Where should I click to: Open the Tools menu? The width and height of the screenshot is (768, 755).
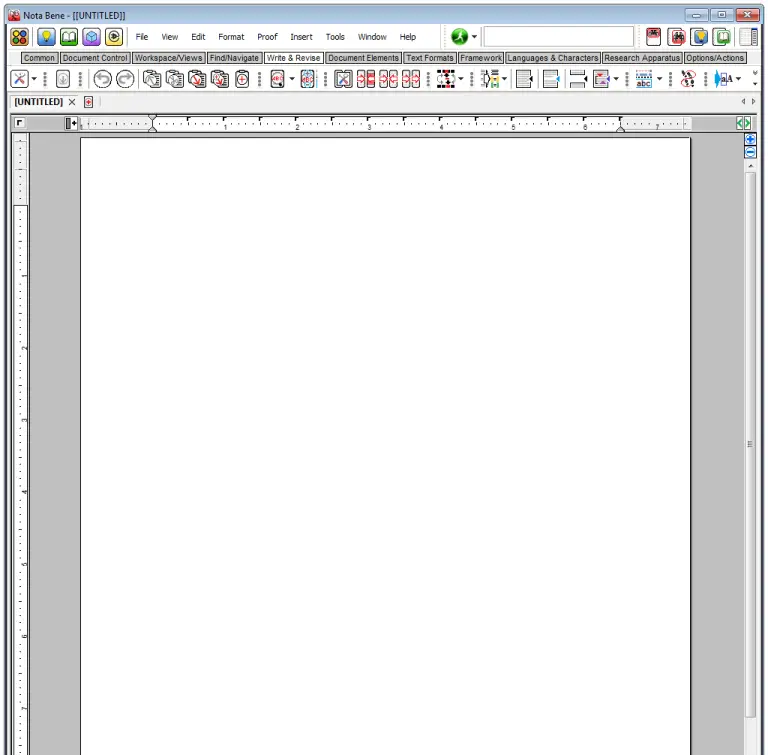click(335, 37)
